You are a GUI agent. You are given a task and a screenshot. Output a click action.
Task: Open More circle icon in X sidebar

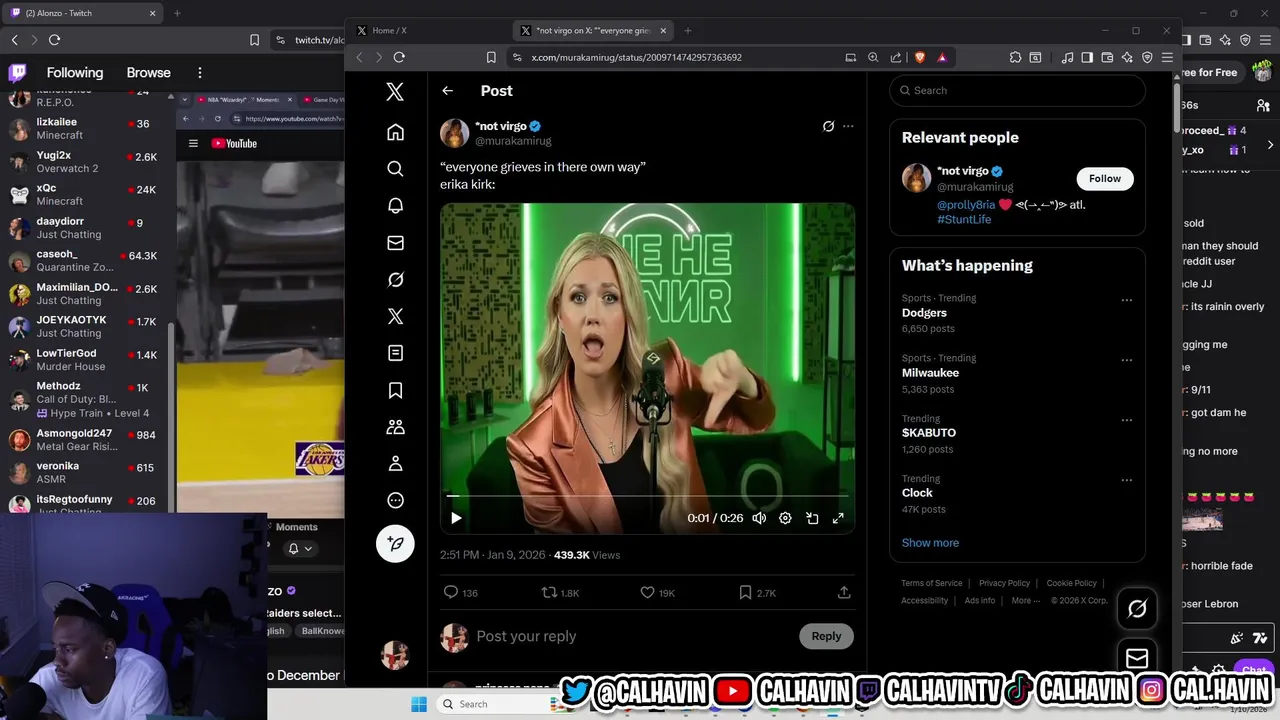395,500
